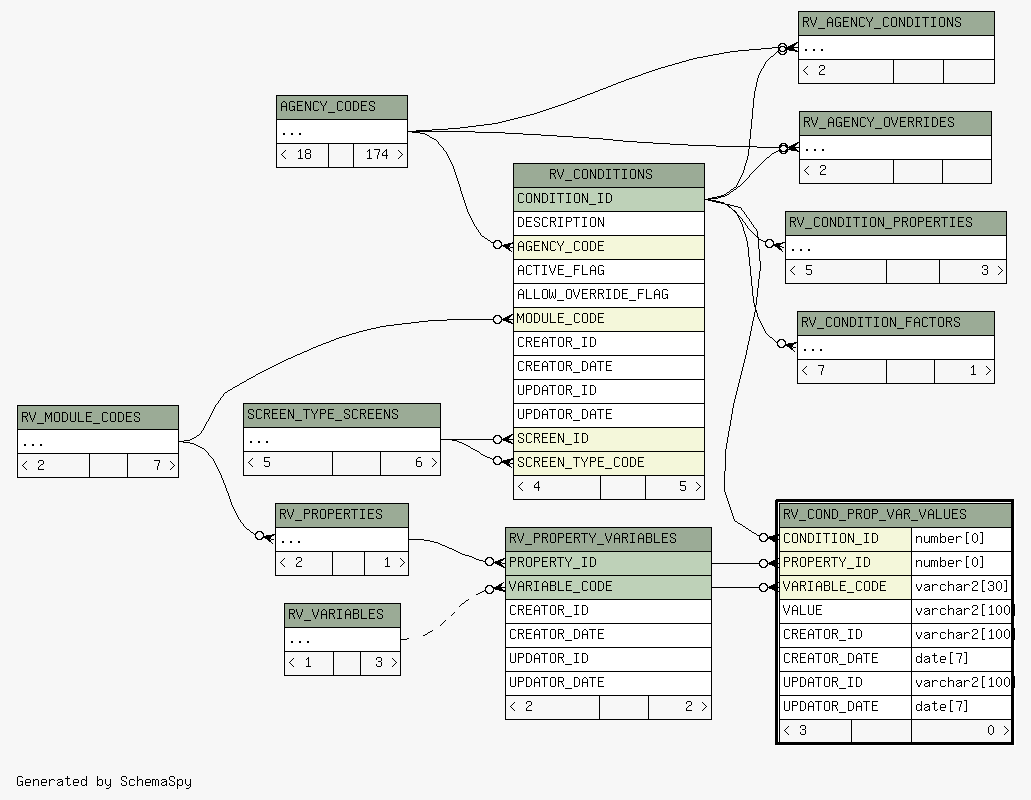
Task: Open the RV_AGENCY_OVERRIDES table header
Action: (896, 123)
